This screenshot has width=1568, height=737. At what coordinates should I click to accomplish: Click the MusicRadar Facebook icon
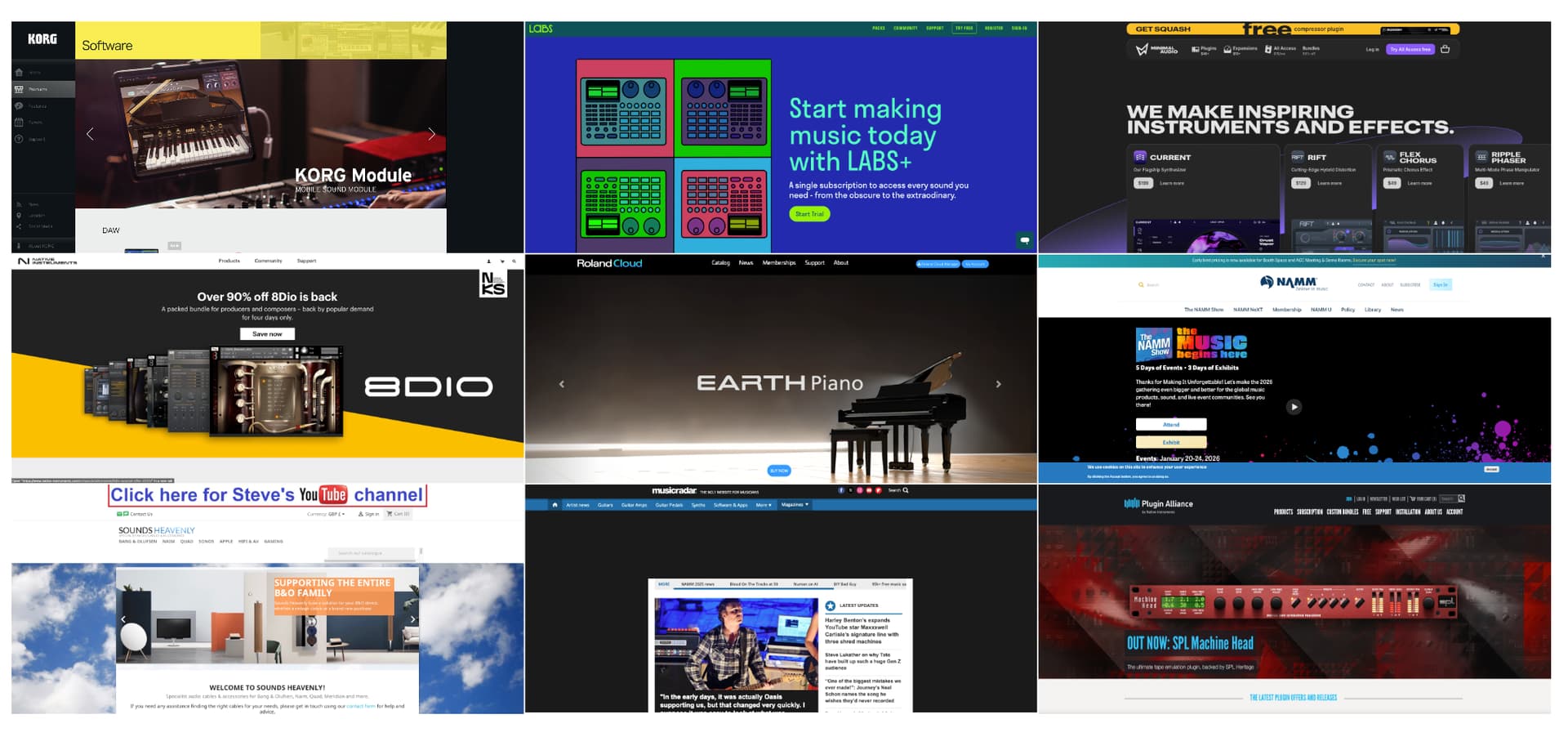pos(841,490)
